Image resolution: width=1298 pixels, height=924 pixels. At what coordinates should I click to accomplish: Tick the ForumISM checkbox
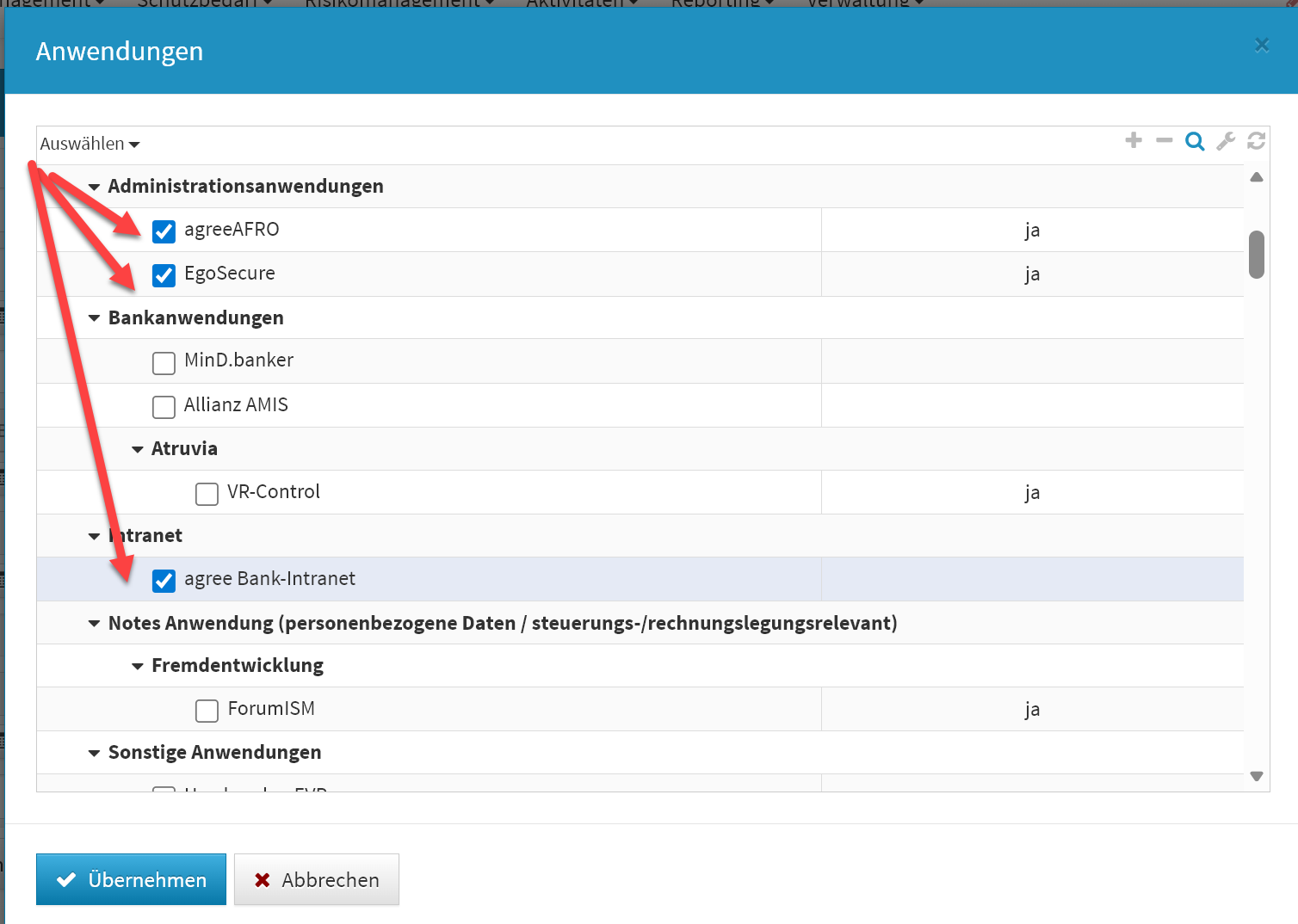(207, 711)
